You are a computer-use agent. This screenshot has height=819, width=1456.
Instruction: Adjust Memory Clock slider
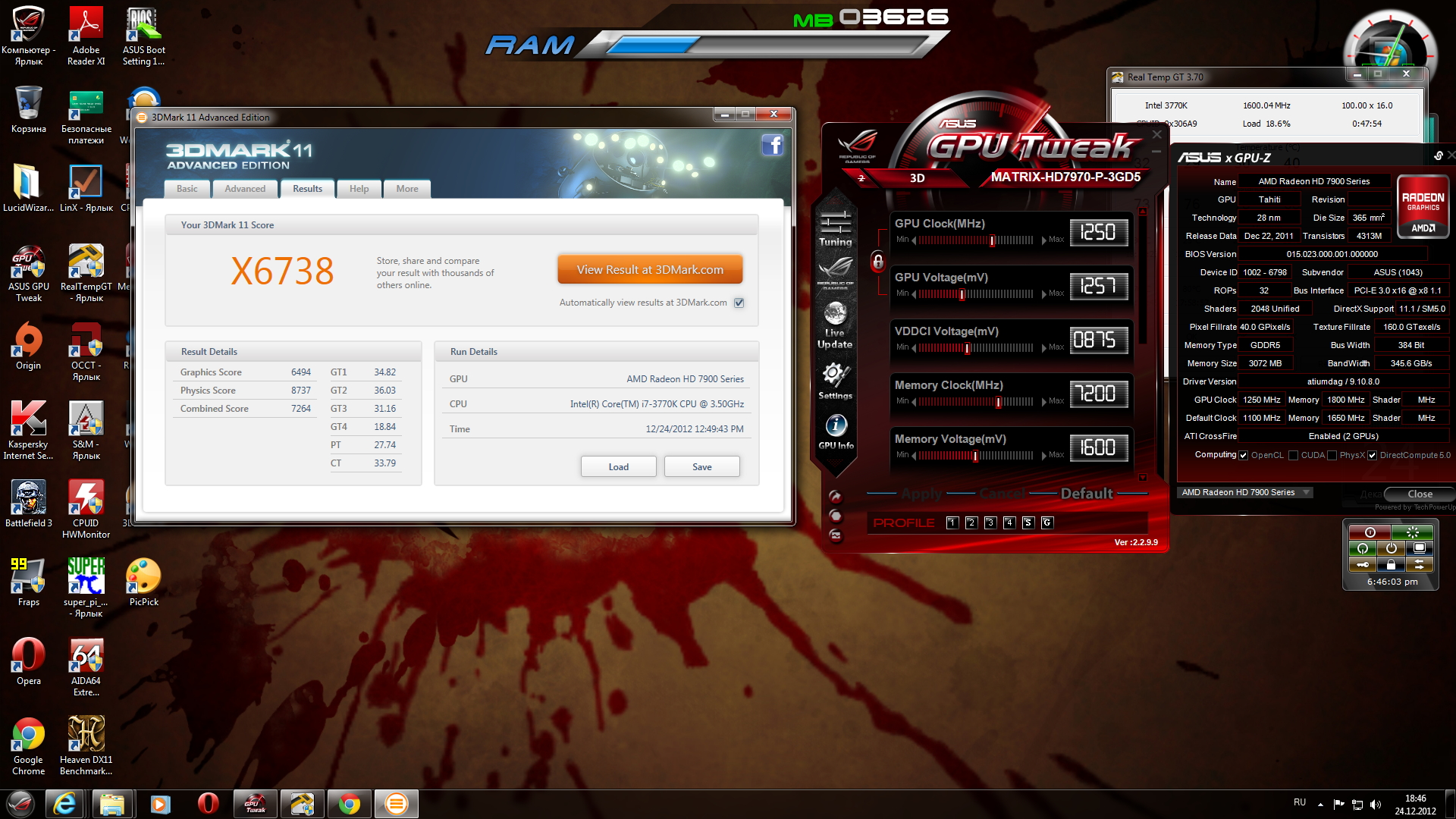coord(998,402)
